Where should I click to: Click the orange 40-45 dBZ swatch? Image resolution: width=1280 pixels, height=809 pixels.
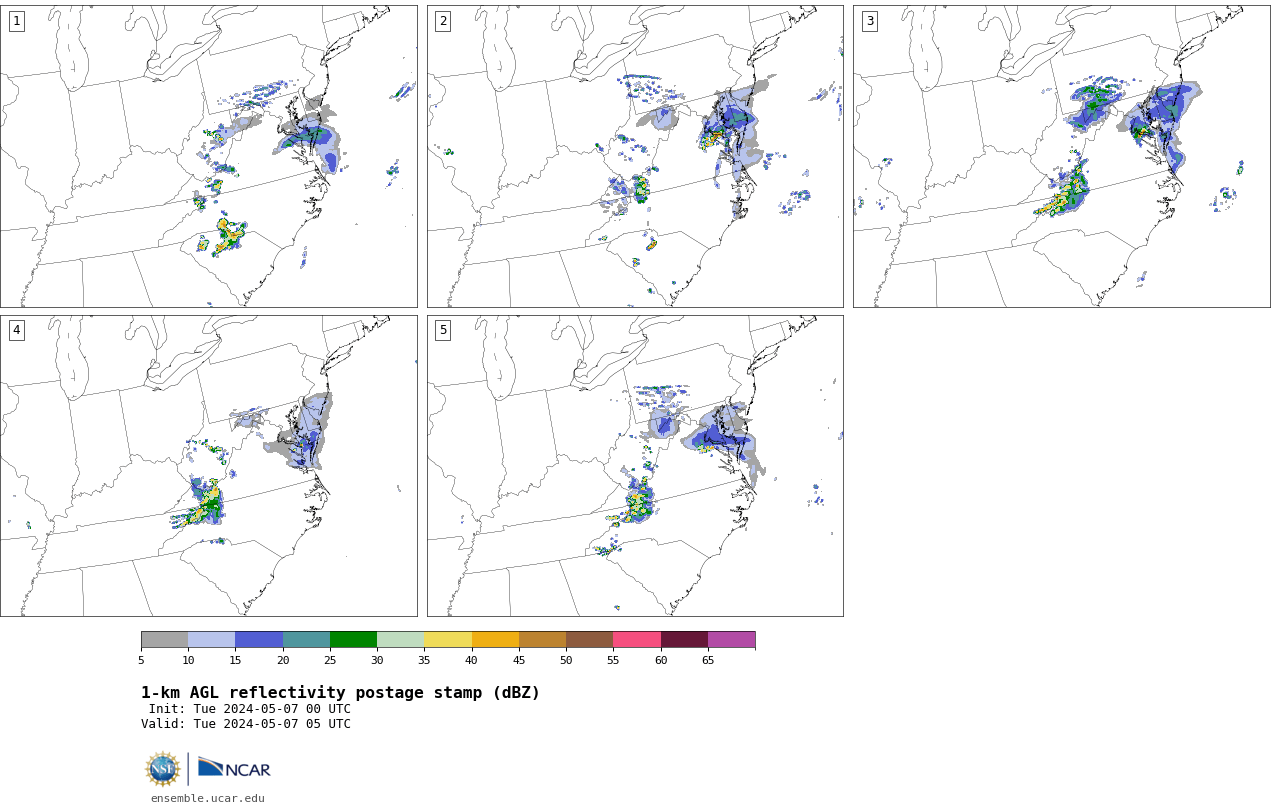point(495,640)
